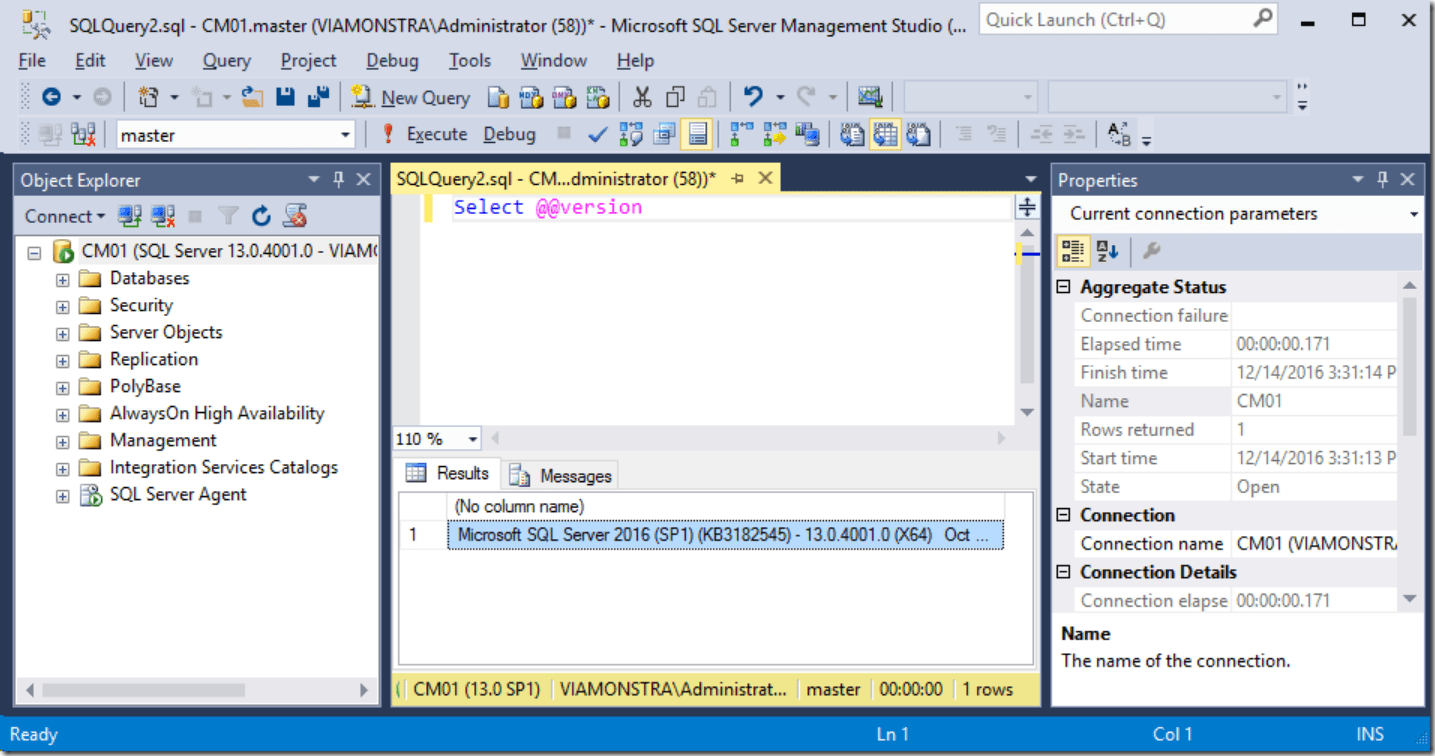The width and height of the screenshot is (1435, 756).
Task: Click the Undo arrow icon
Action: point(753,97)
